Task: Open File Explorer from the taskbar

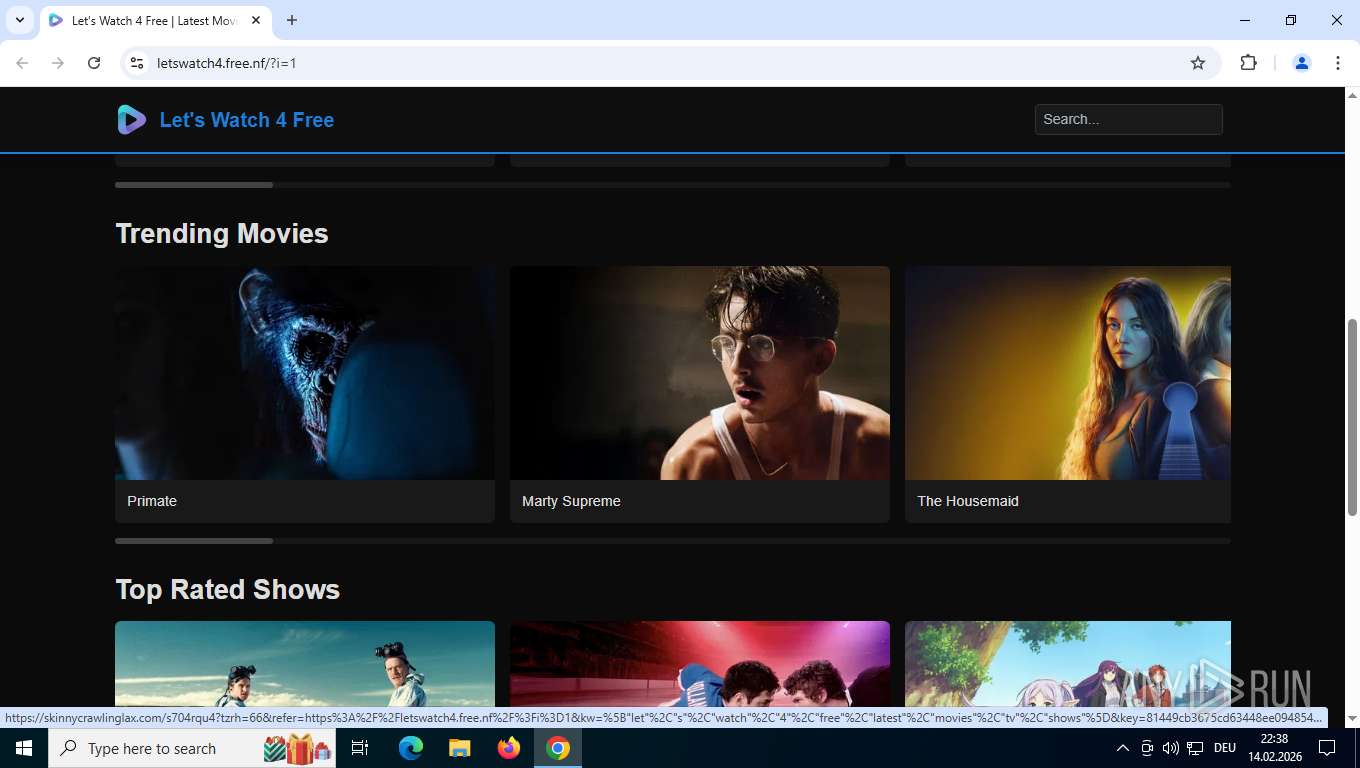Action: (x=459, y=748)
